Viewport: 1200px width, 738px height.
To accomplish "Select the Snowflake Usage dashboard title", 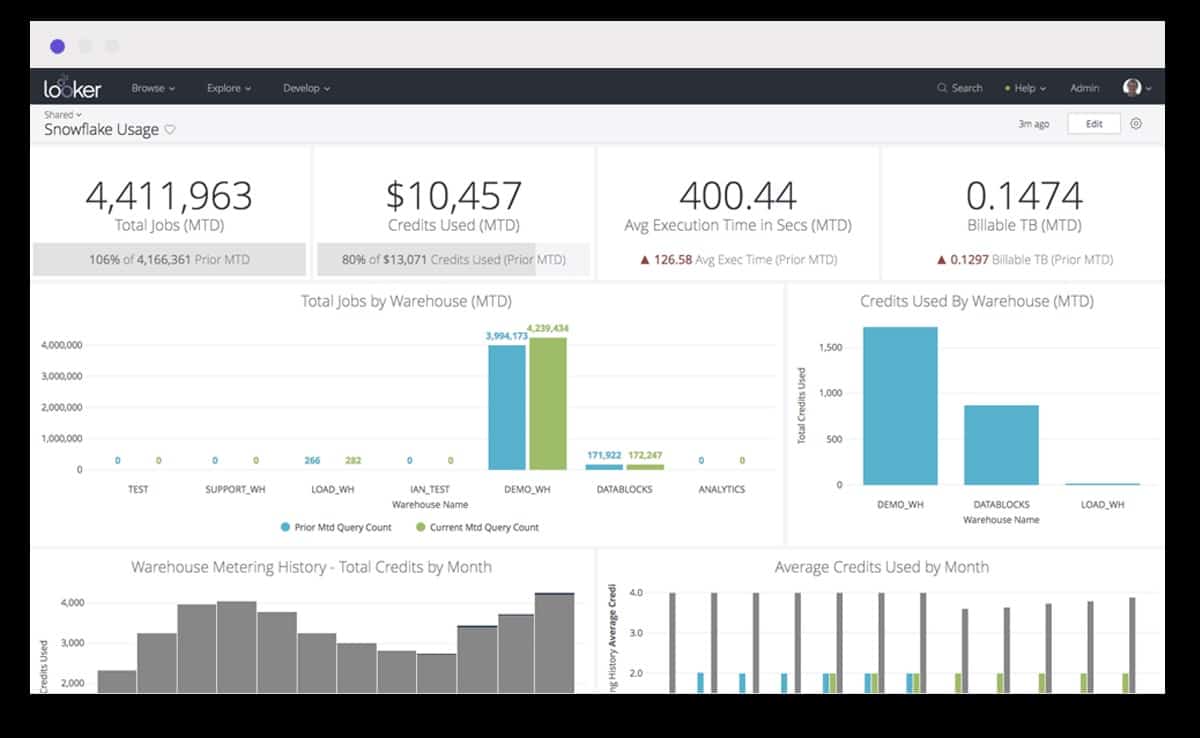I will 101,130.
